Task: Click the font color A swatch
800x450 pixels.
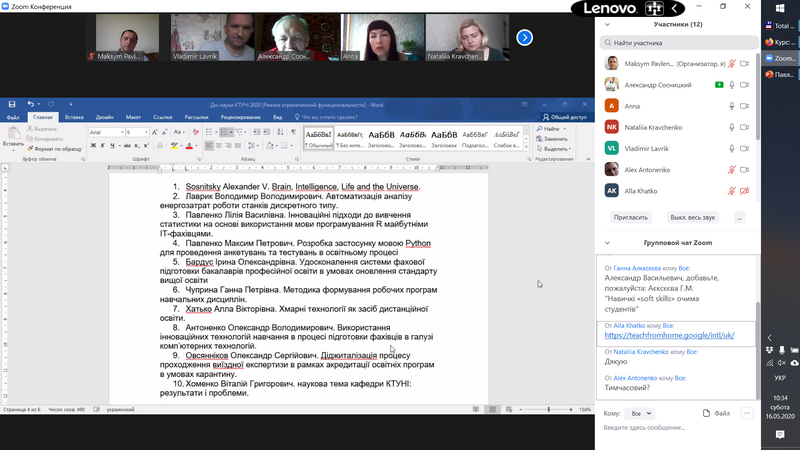Action: (187, 145)
